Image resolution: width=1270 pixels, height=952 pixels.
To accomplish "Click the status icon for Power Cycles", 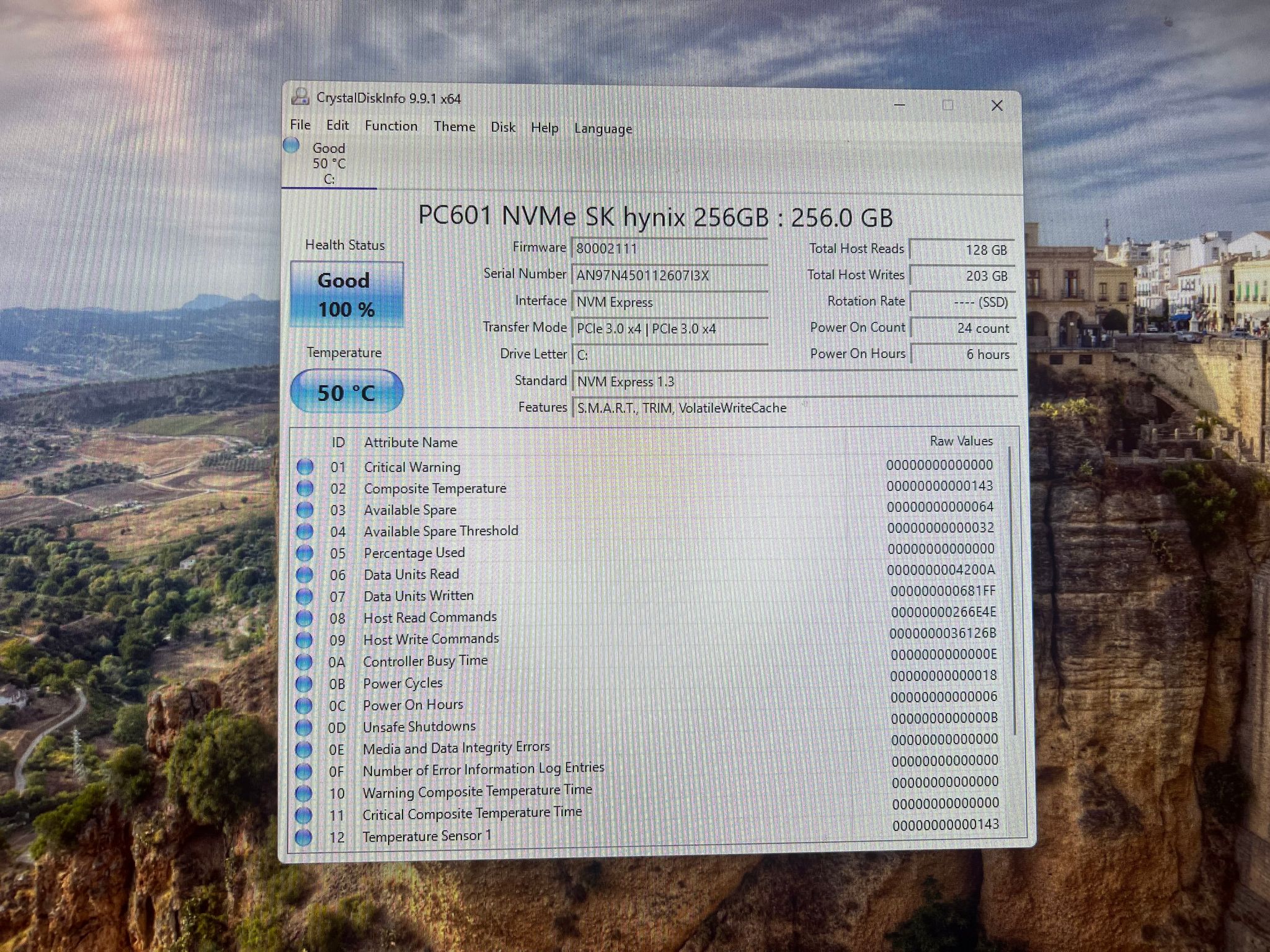I will tap(304, 684).
